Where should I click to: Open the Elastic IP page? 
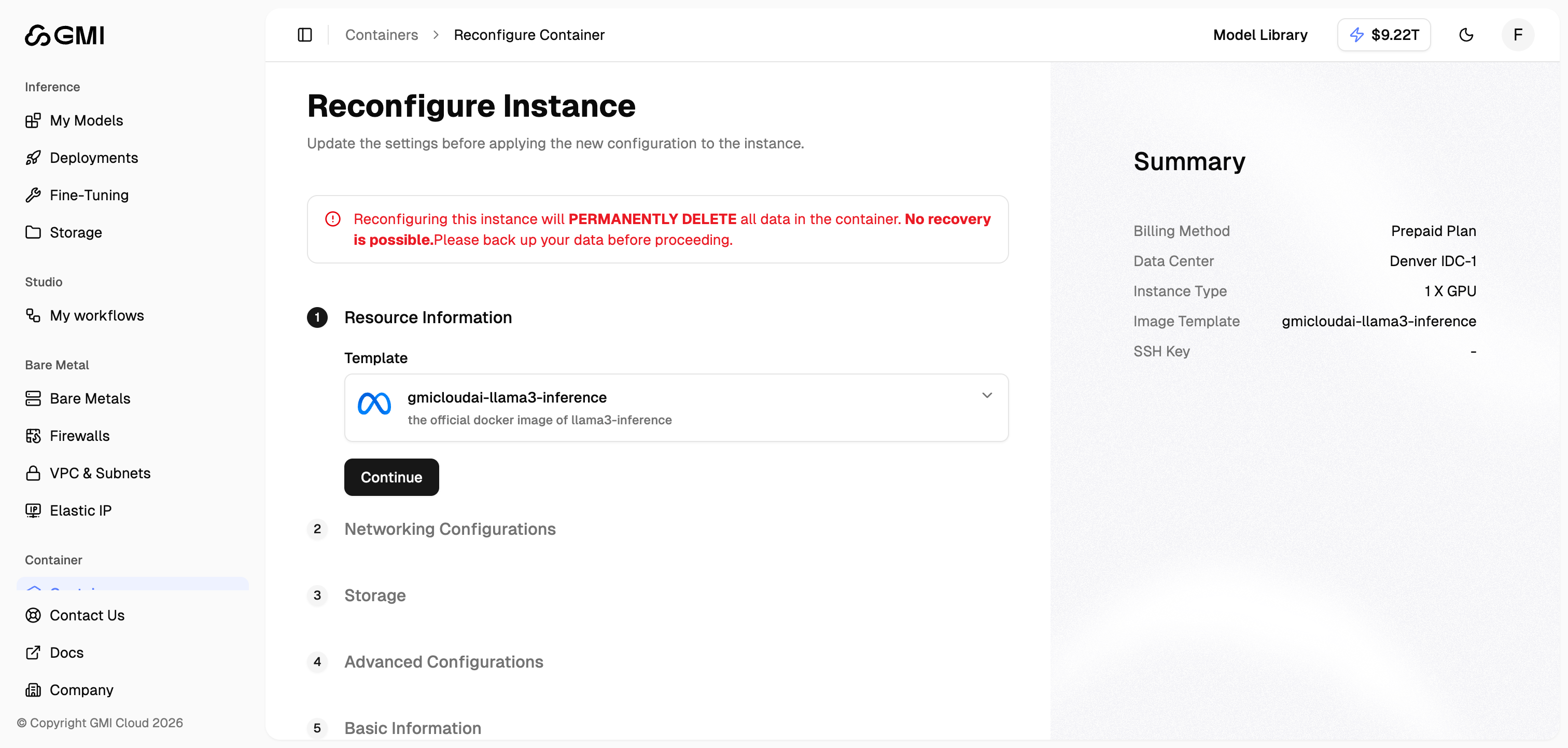pyautogui.click(x=80, y=510)
